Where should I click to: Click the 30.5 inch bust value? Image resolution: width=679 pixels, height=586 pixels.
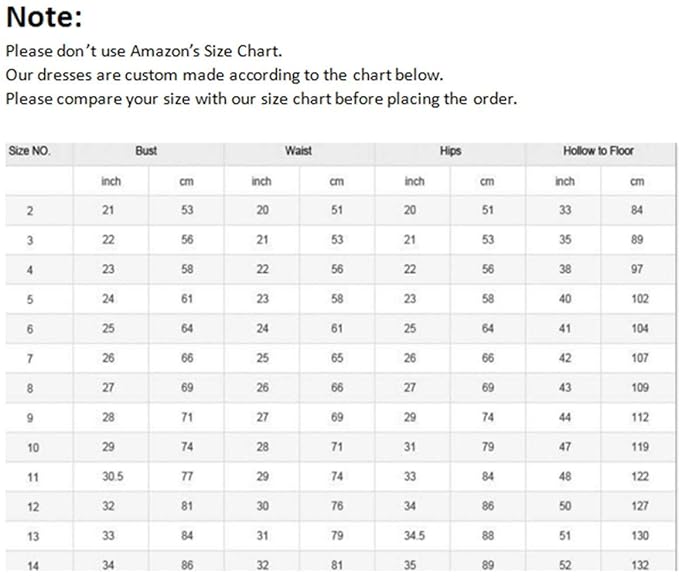coord(113,476)
